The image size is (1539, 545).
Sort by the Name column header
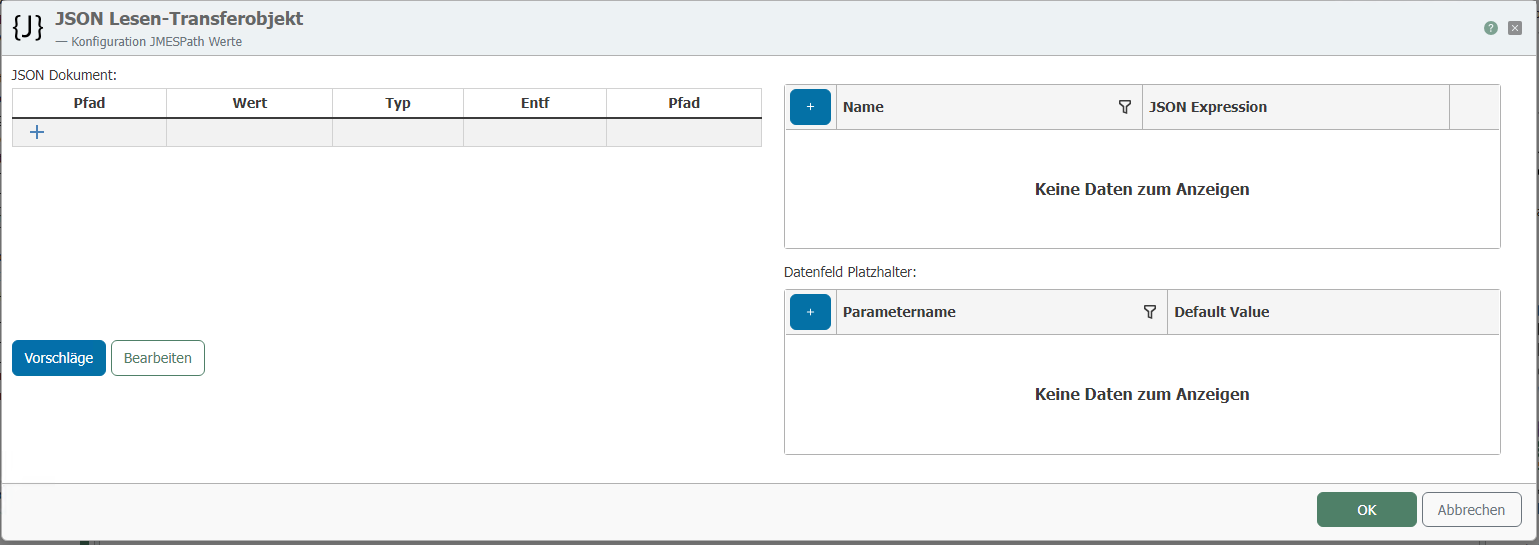point(864,107)
